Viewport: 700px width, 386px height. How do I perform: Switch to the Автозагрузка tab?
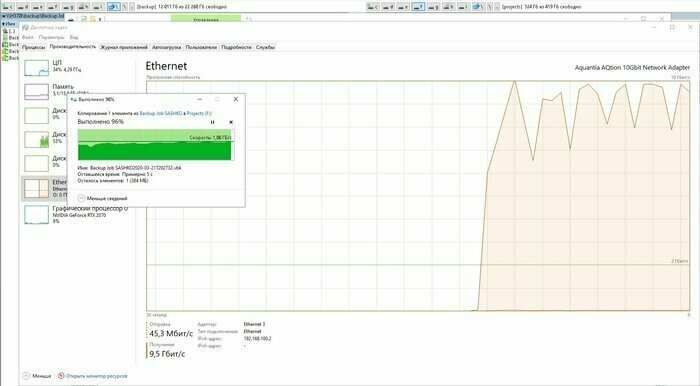[x=167, y=47]
